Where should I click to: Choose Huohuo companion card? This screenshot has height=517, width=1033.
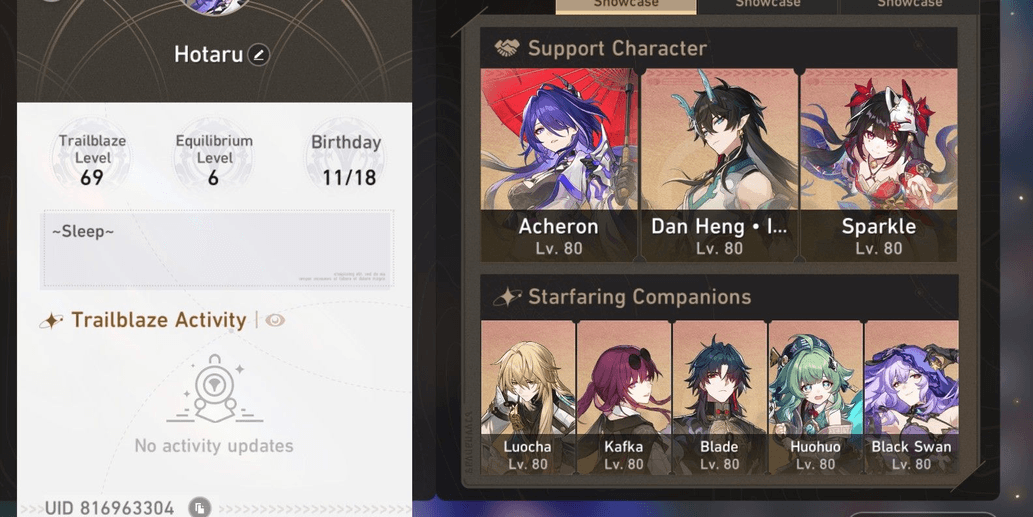coord(816,397)
